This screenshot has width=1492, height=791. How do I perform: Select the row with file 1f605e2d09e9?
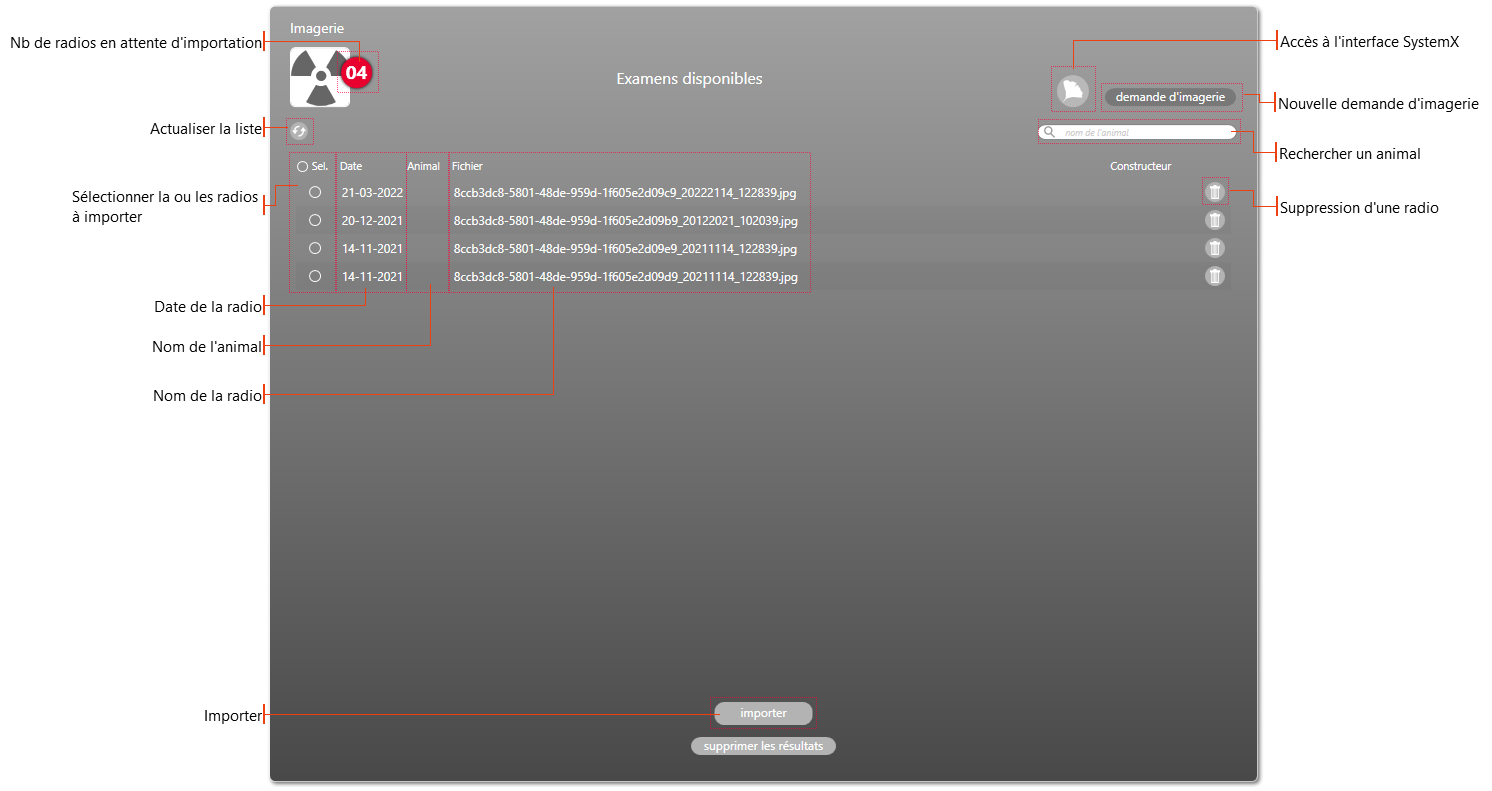315,247
